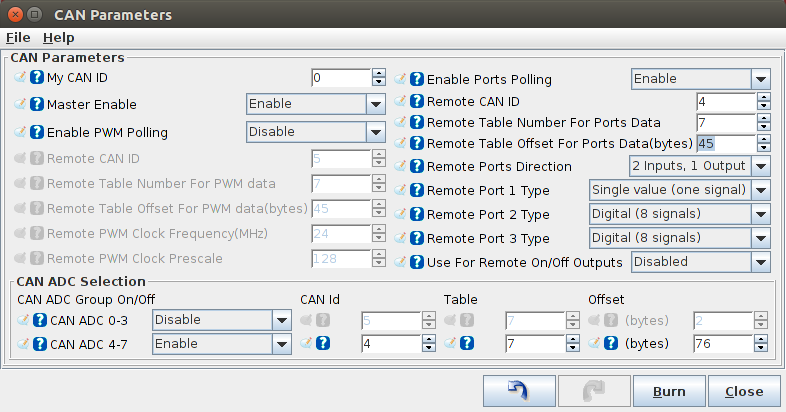Click the Close button
This screenshot has width=786, height=412.
(744, 391)
